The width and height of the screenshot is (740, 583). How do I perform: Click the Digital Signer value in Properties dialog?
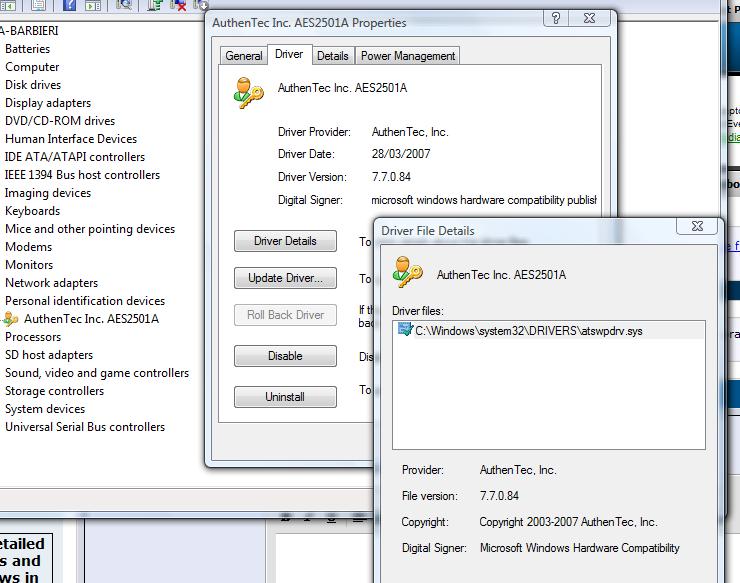point(484,200)
